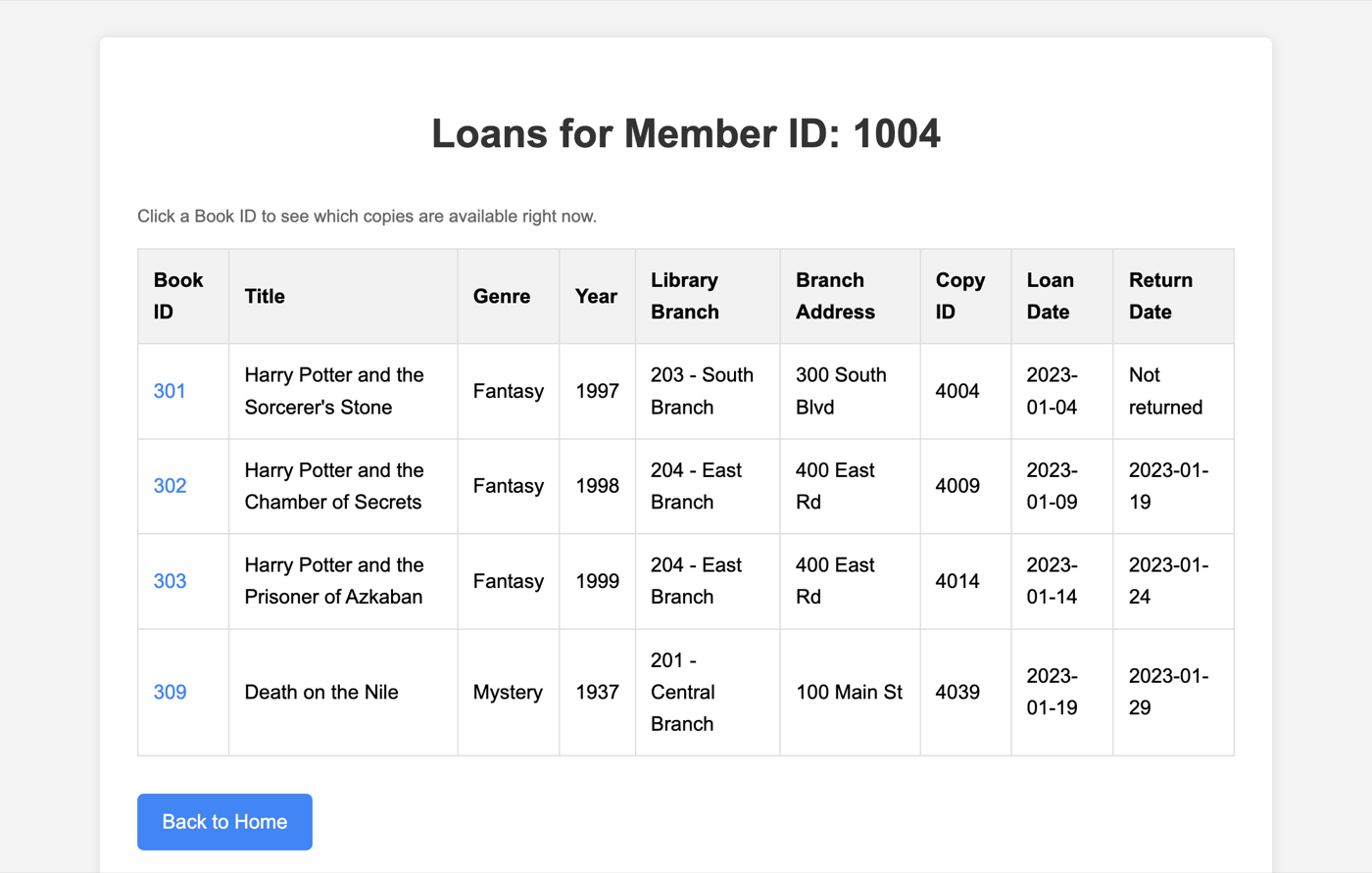
Task: Click Copy ID '4014' cell
Action: click(x=965, y=581)
